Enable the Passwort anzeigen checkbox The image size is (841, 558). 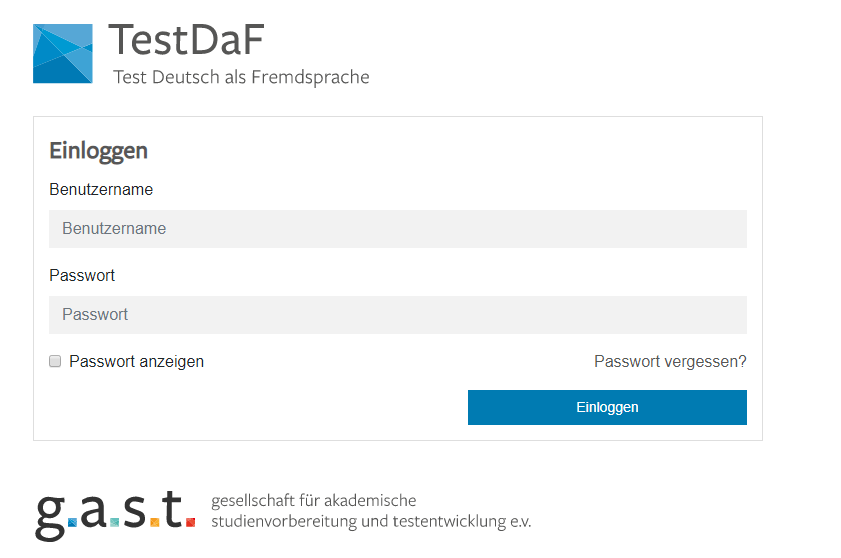tap(56, 361)
